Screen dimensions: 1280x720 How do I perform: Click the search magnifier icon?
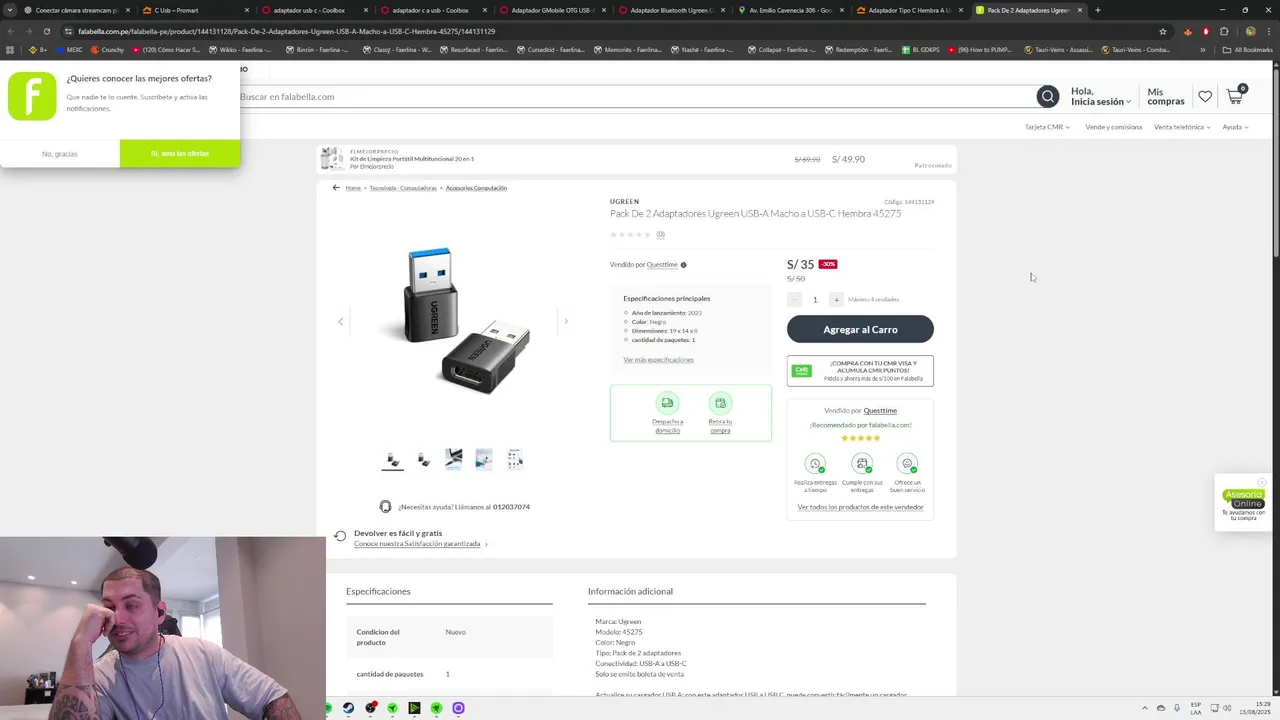[x=1047, y=97]
